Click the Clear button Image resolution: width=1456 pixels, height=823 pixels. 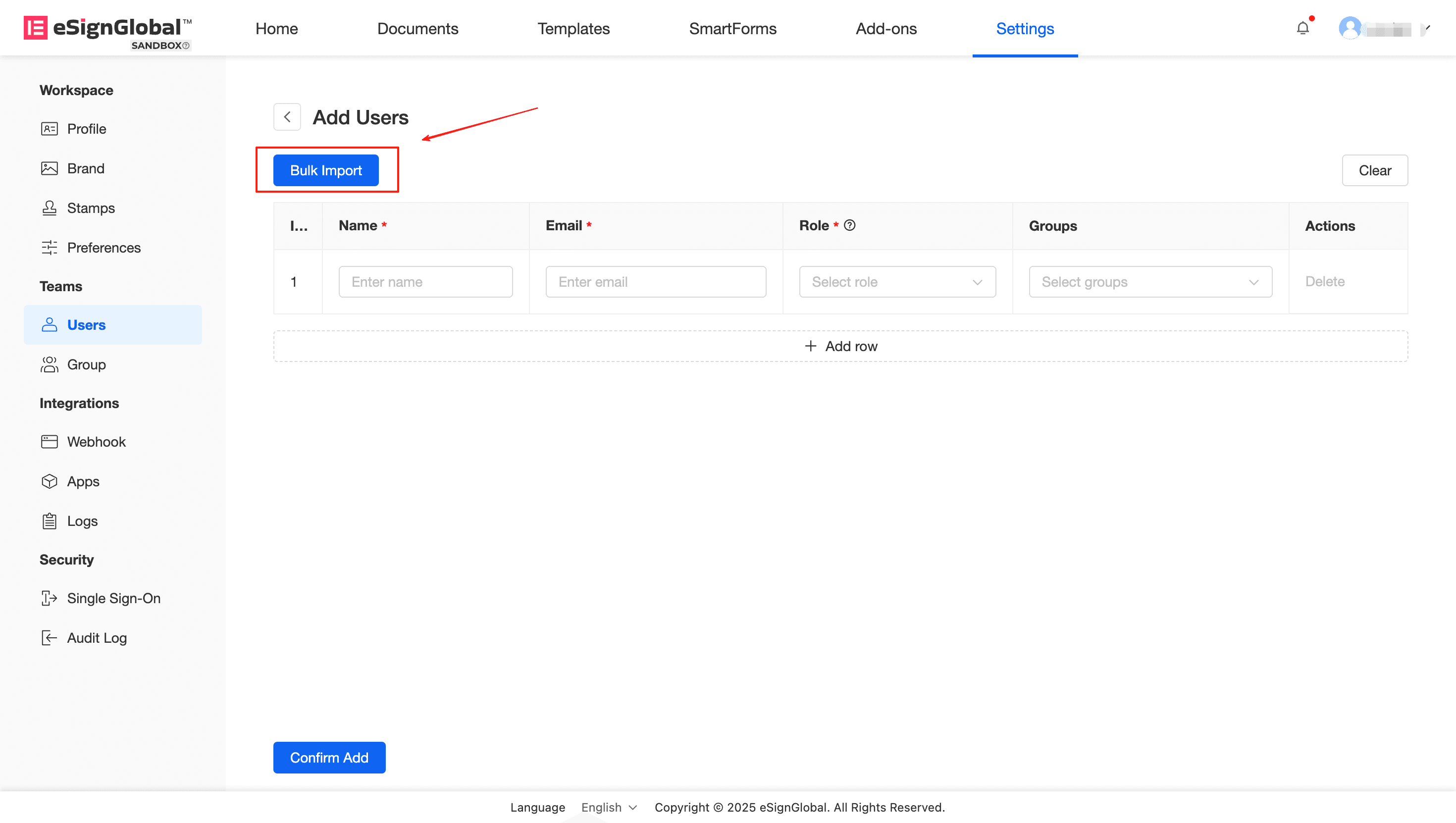[1374, 170]
